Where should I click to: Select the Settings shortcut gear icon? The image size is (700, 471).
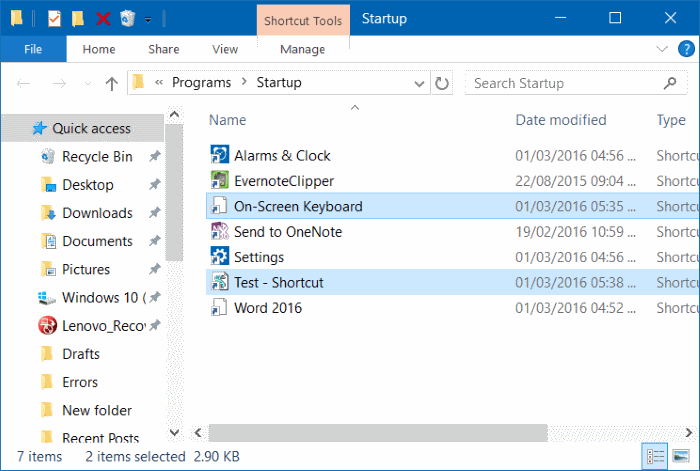pyautogui.click(x=220, y=256)
